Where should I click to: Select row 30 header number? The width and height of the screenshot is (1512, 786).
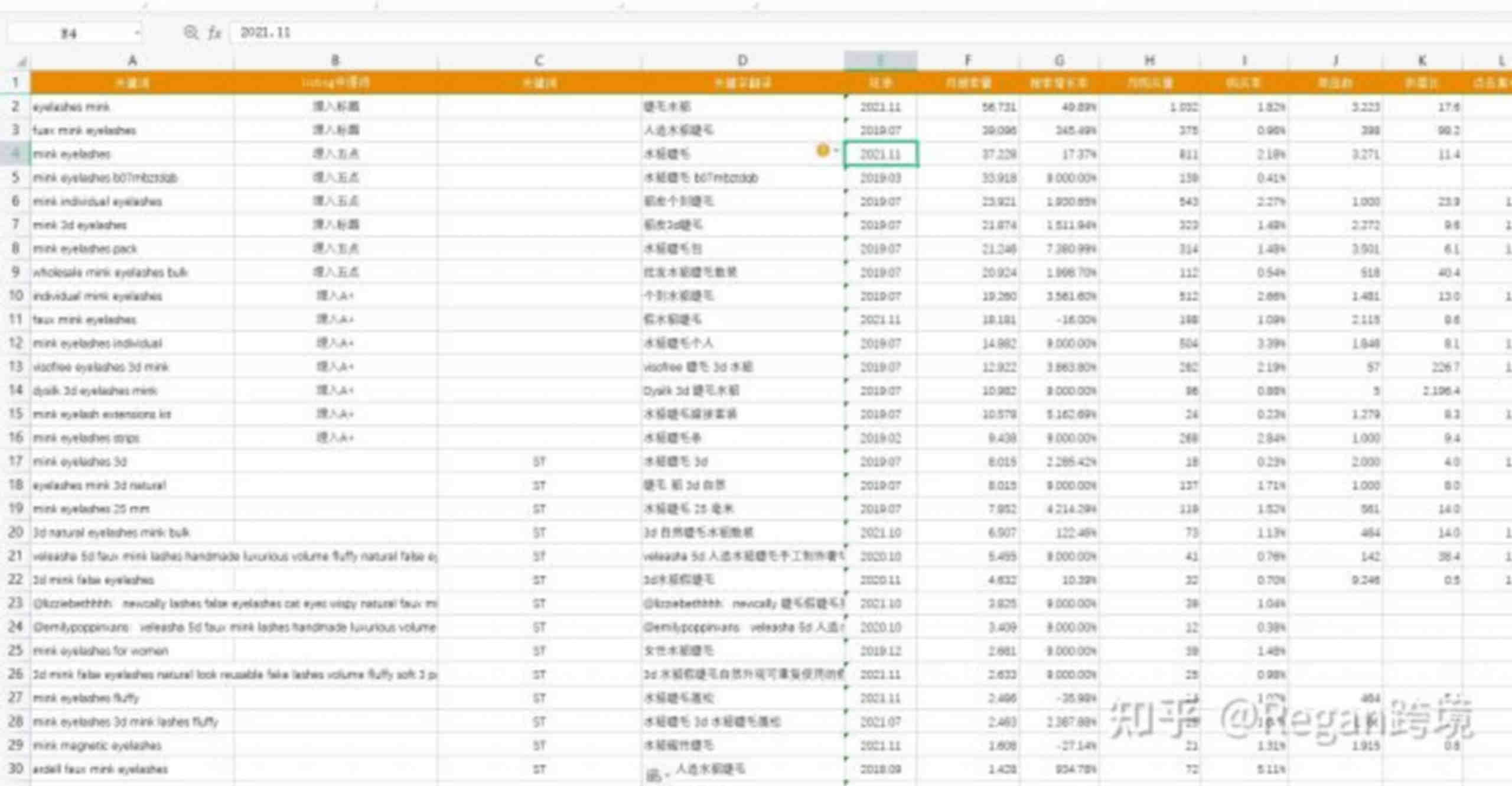click(x=15, y=768)
